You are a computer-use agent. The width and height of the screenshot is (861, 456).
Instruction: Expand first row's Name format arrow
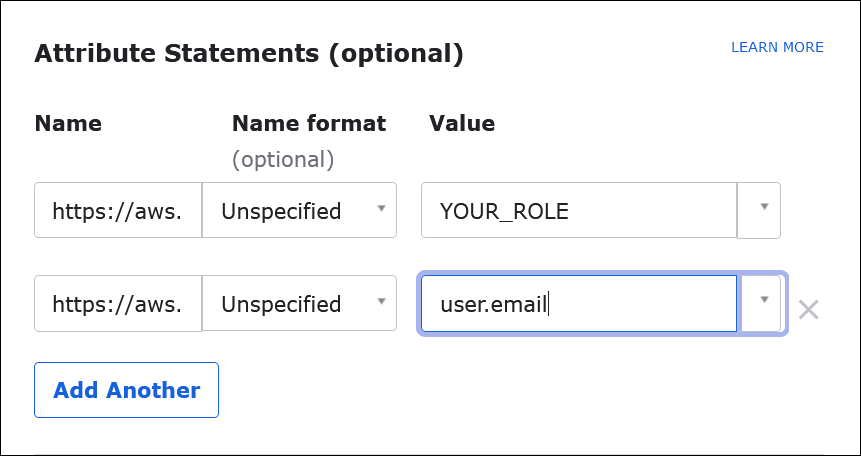381,209
